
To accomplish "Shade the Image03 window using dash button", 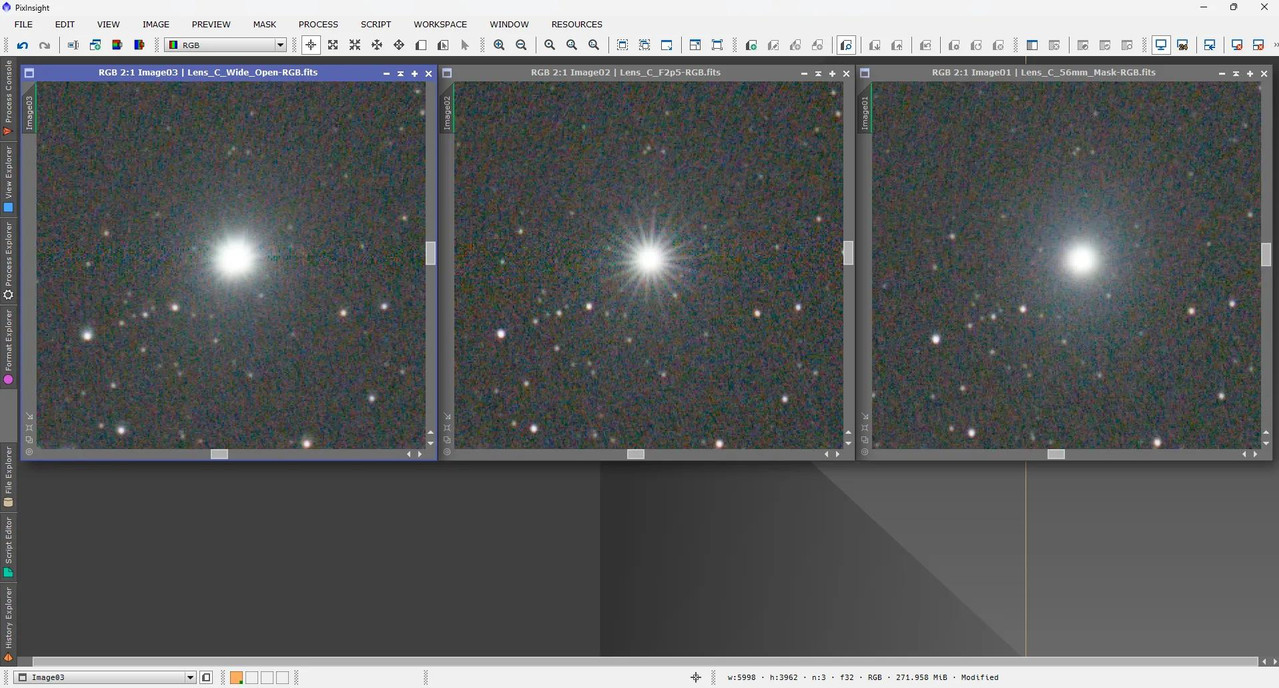I will click(x=387, y=73).
